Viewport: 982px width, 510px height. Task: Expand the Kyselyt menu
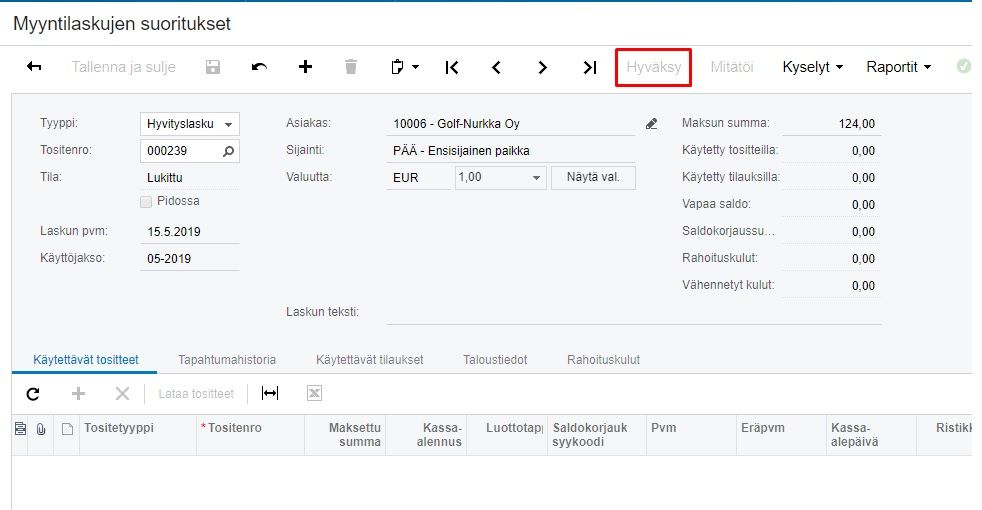tap(812, 67)
